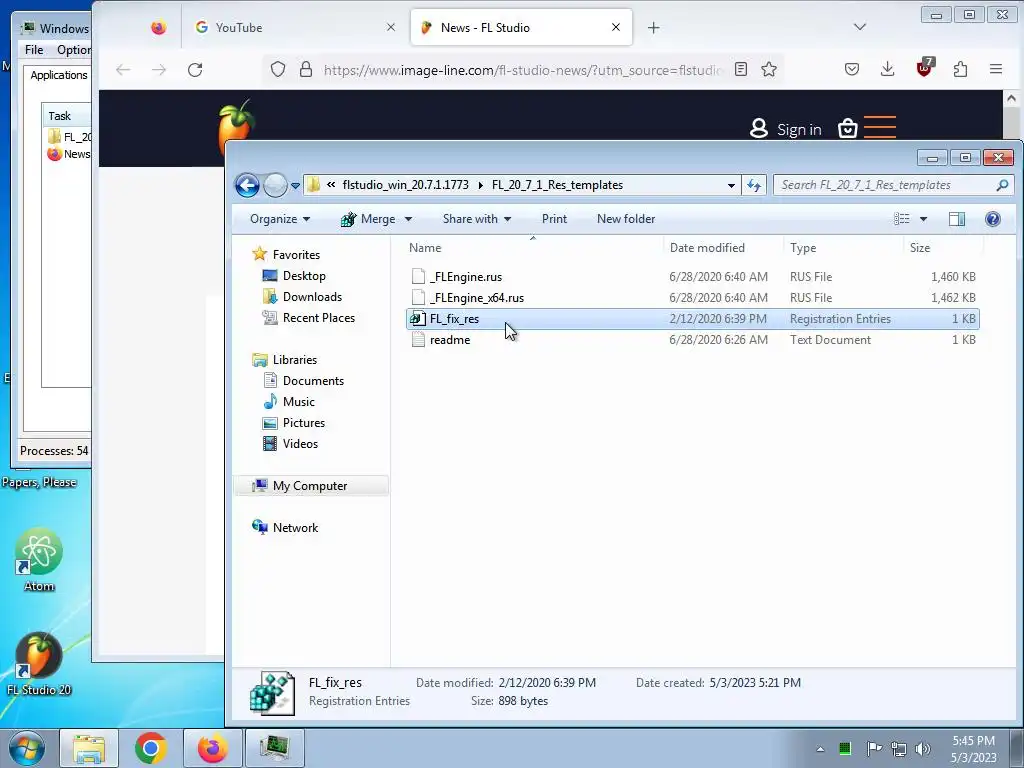Expand the address bar history dropdown

(x=731, y=185)
